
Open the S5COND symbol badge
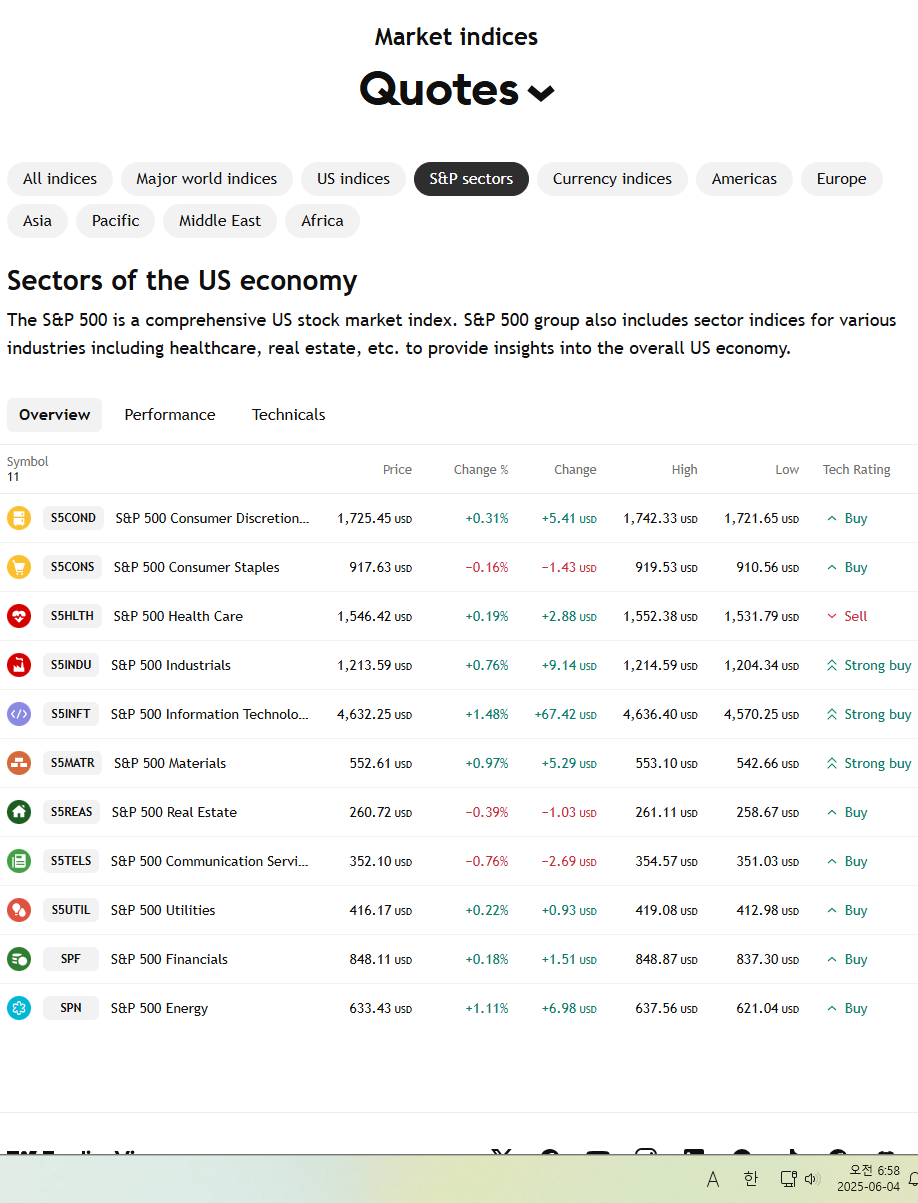pyautogui.click(x=73, y=518)
